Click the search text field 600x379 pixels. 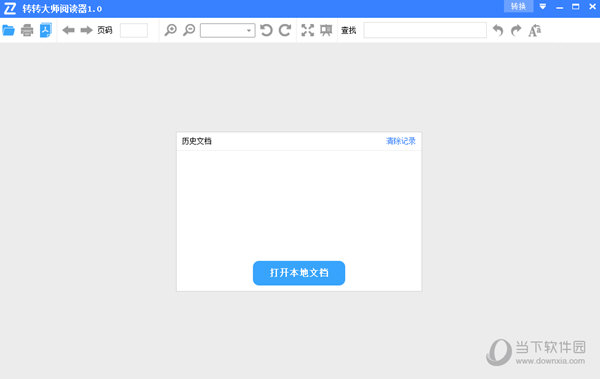coord(425,30)
